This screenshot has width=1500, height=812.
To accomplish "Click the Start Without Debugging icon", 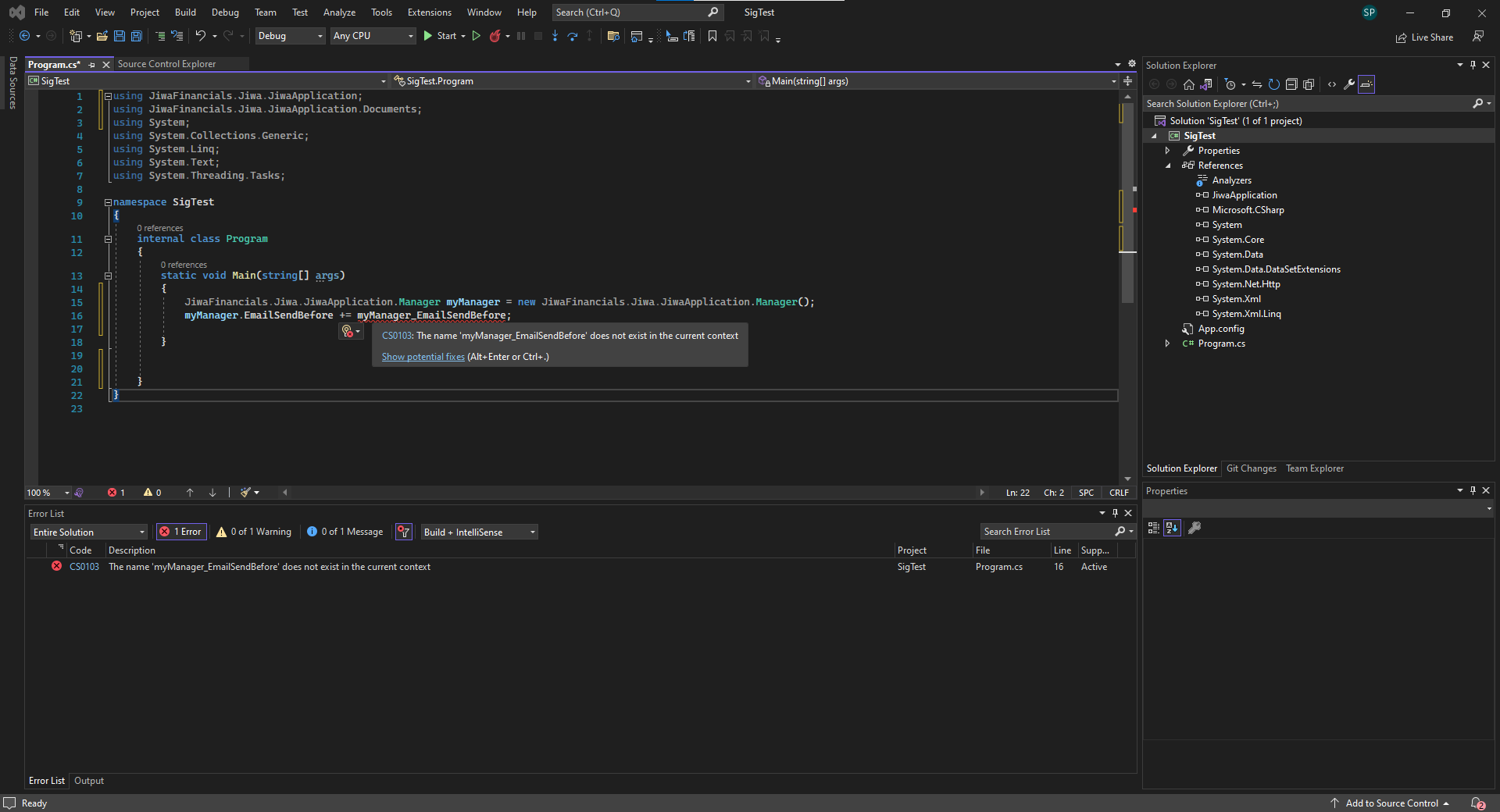I will 476,36.
